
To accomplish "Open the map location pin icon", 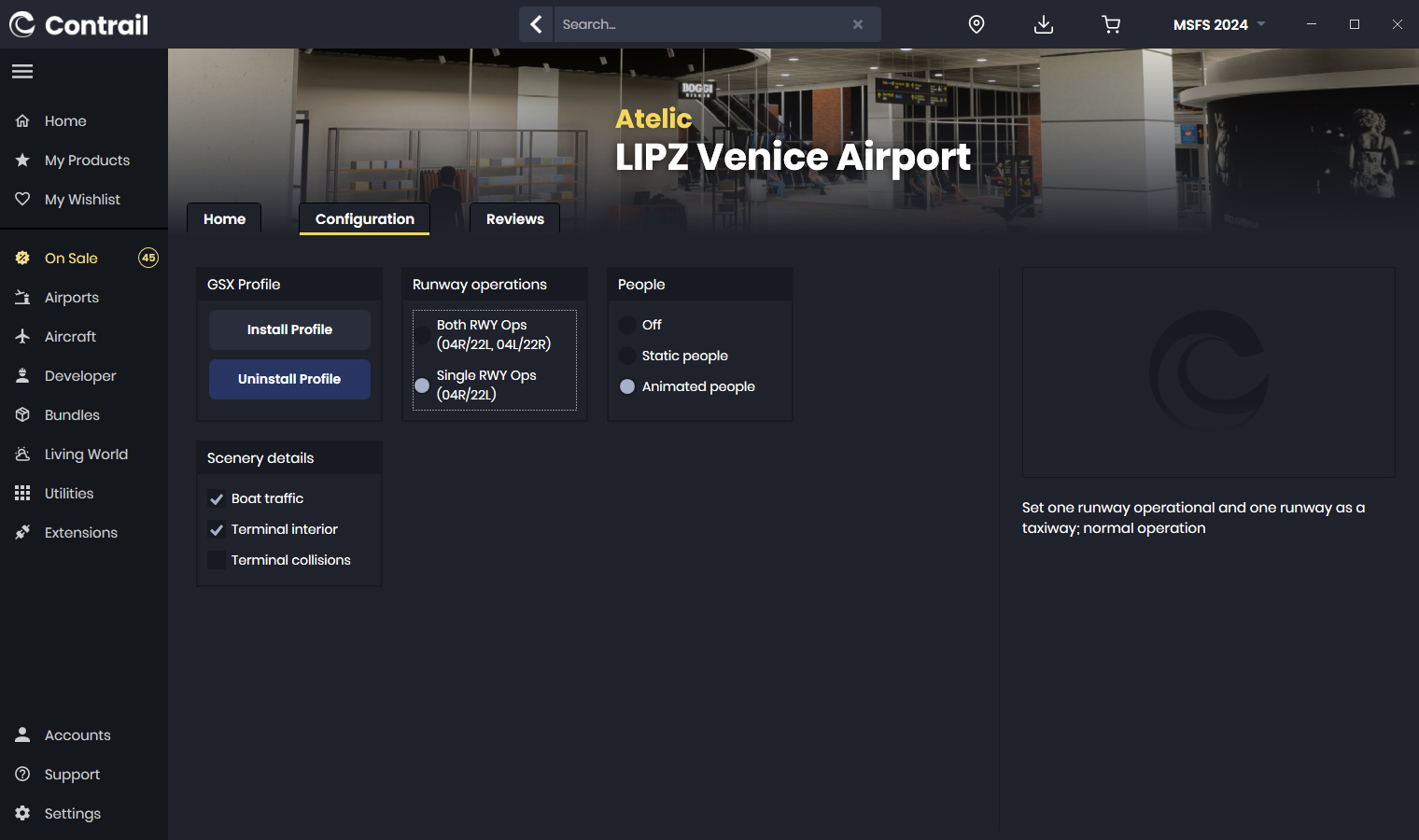I will pos(976,24).
